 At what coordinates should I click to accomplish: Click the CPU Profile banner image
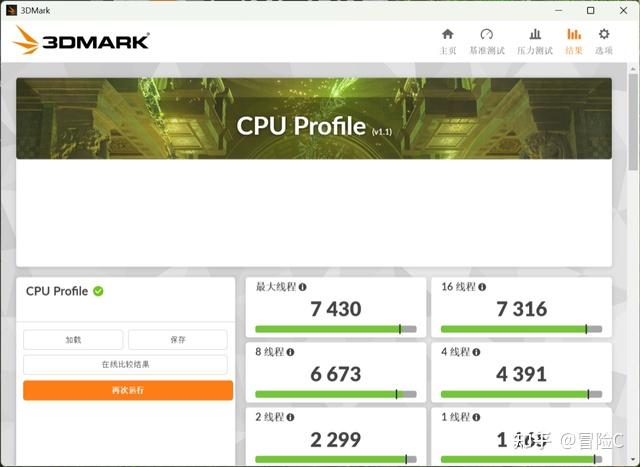click(314, 118)
